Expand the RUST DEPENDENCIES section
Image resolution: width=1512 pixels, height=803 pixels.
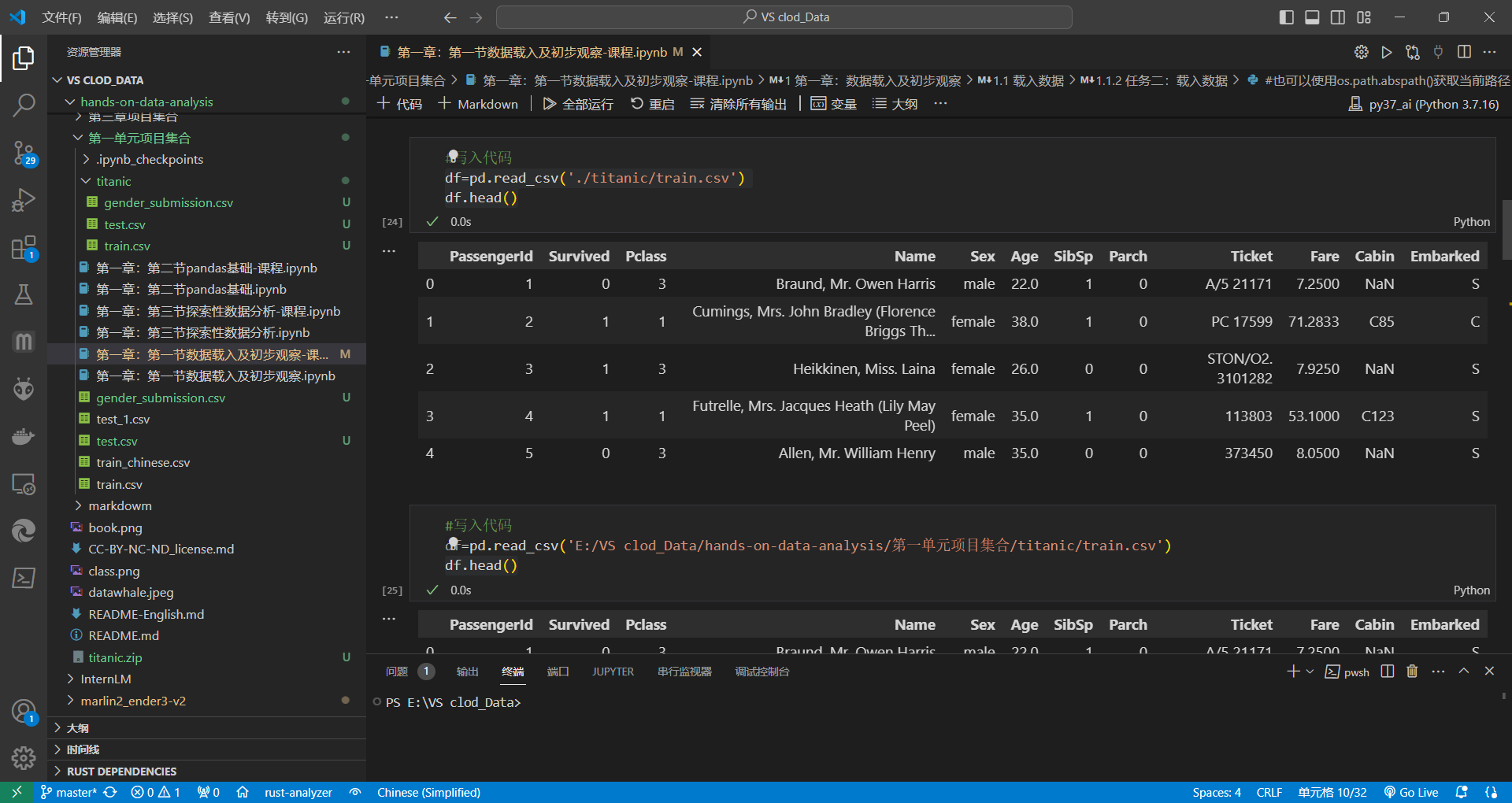tap(121, 771)
